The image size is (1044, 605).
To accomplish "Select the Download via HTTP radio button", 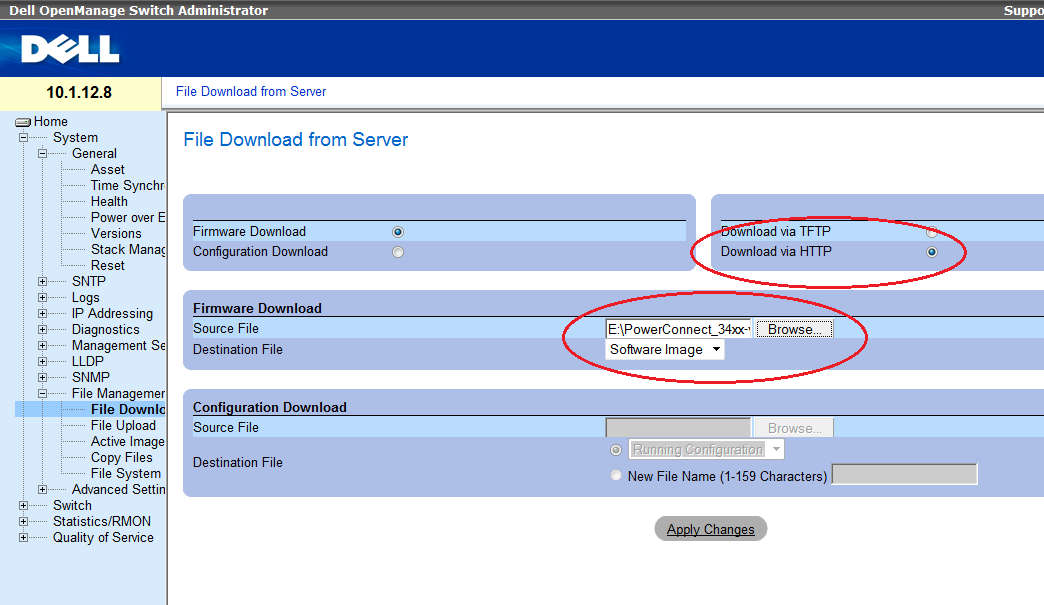I will (x=931, y=252).
